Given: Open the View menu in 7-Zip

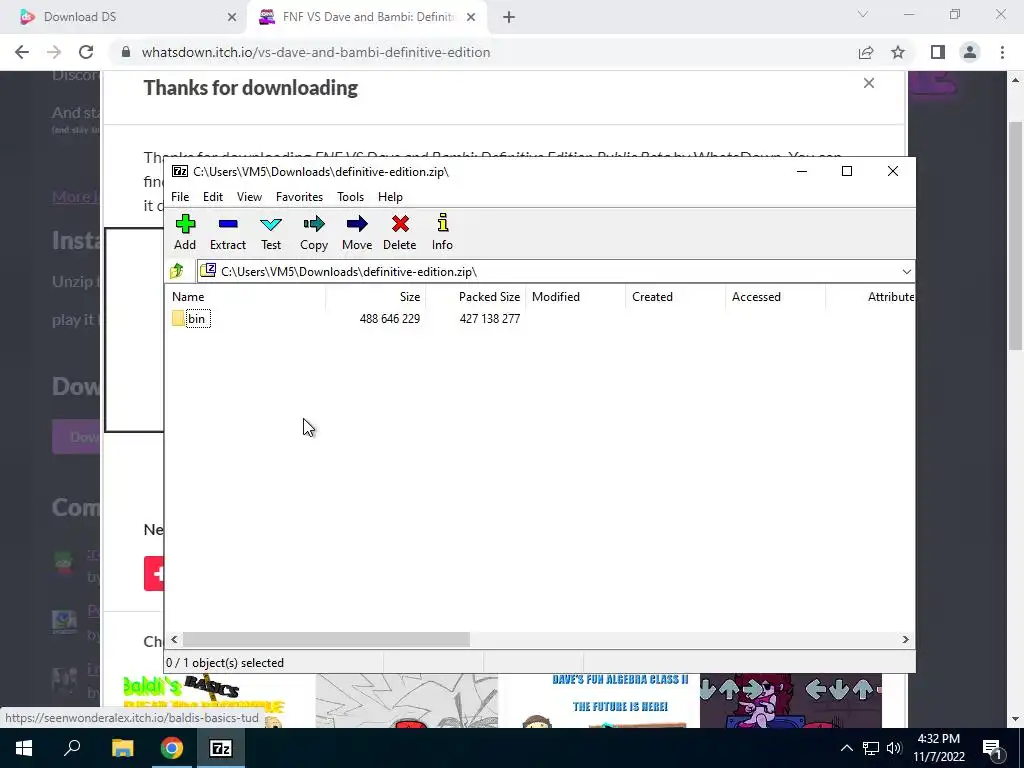Looking at the screenshot, I should pos(249,197).
